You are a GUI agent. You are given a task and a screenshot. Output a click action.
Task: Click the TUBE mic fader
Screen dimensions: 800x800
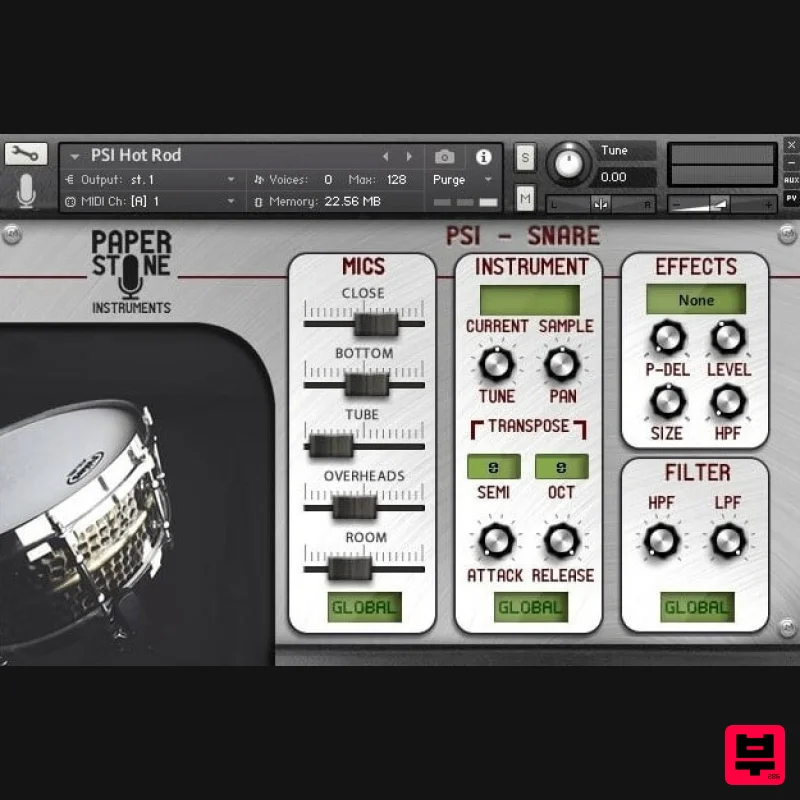331,446
